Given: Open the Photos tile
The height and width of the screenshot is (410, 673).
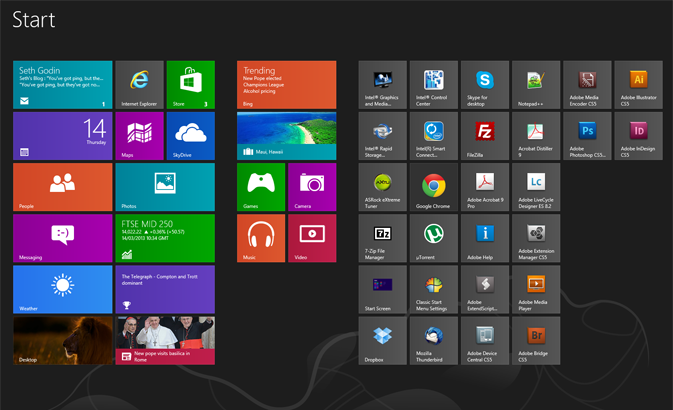Looking at the screenshot, I should point(165,187).
